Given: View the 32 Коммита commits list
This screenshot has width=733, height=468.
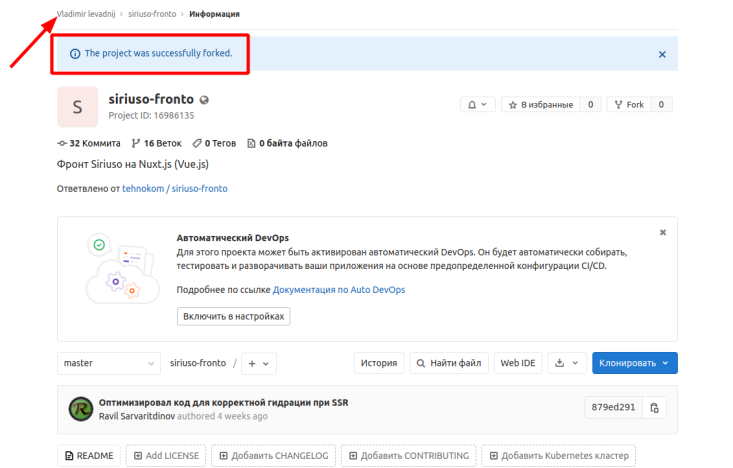Looking at the screenshot, I should point(89,144).
